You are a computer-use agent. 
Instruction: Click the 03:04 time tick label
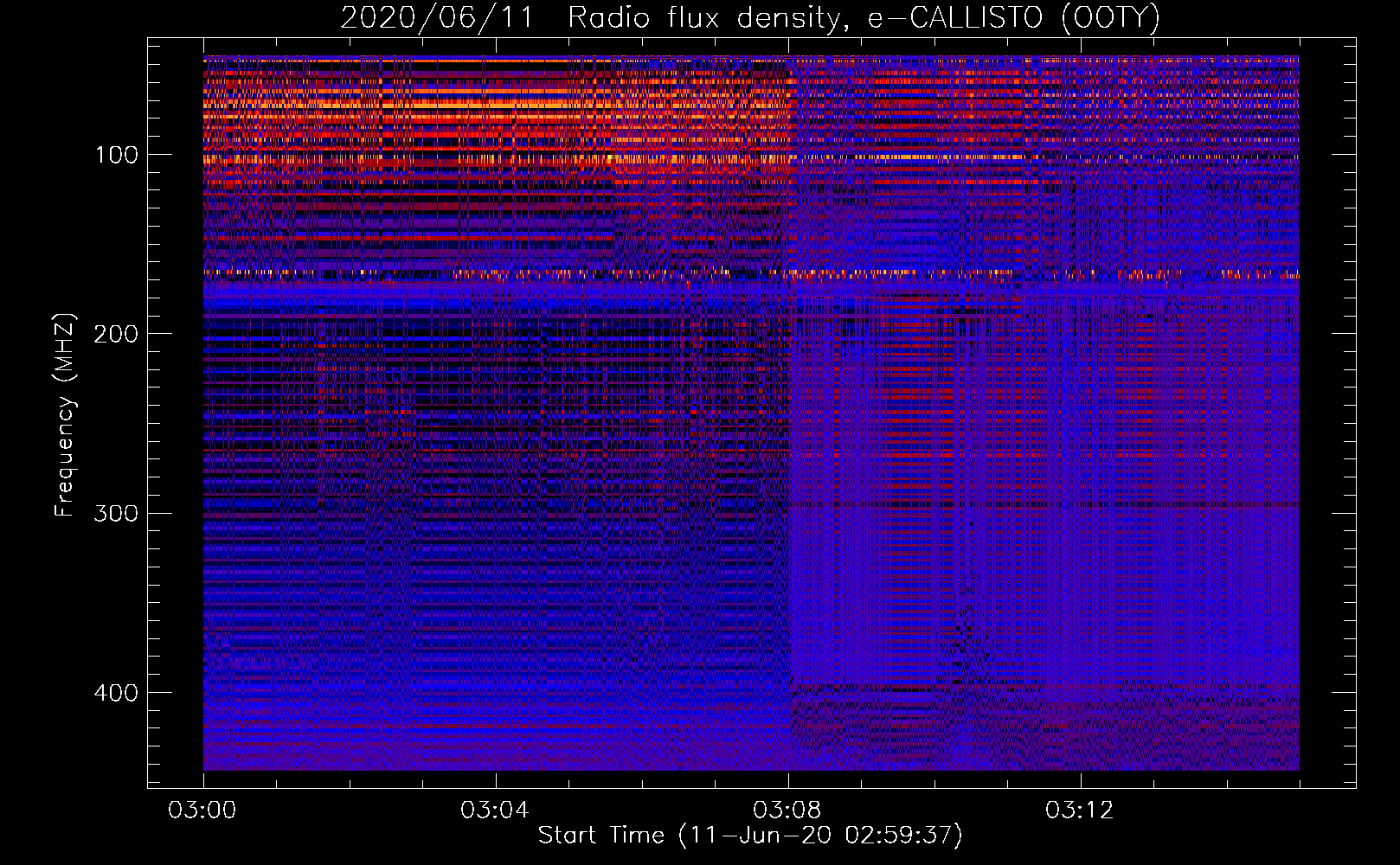pos(495,811)
